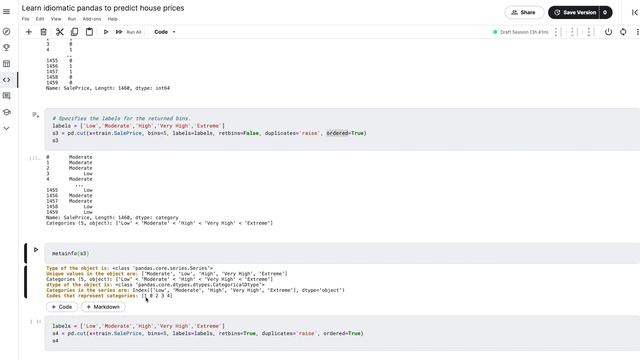Open the Add-ons menu
640x360 pixels.
pyautogui.click(x=92, y=19)
